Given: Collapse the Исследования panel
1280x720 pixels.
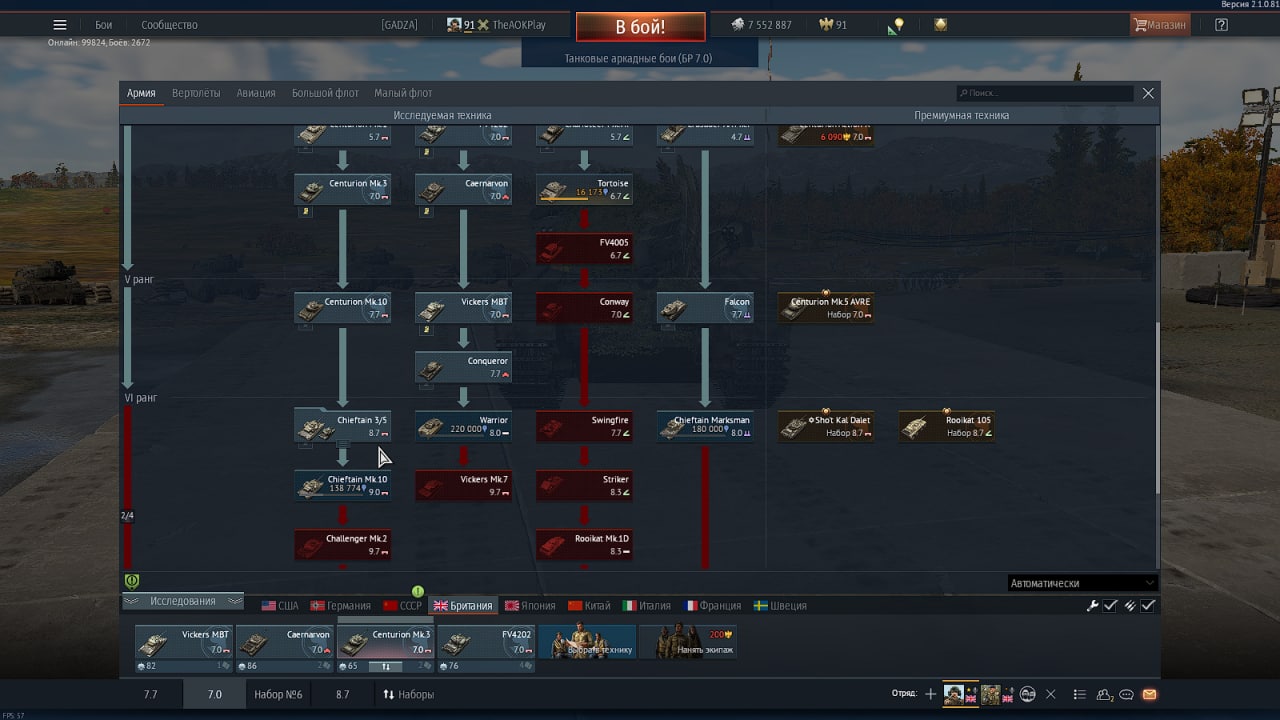Looking at the screenshot, I should click(x=183, y=601).
